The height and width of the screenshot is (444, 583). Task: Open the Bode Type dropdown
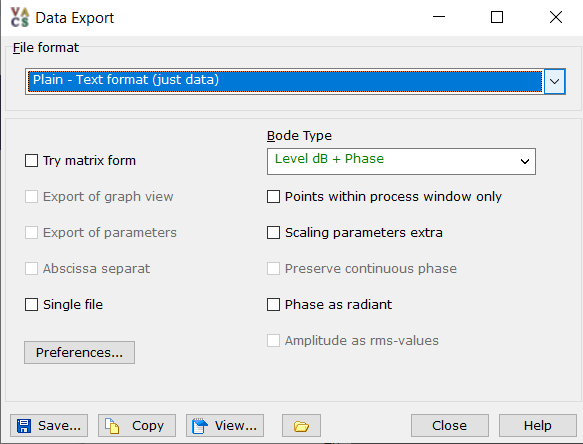[401, 161]
